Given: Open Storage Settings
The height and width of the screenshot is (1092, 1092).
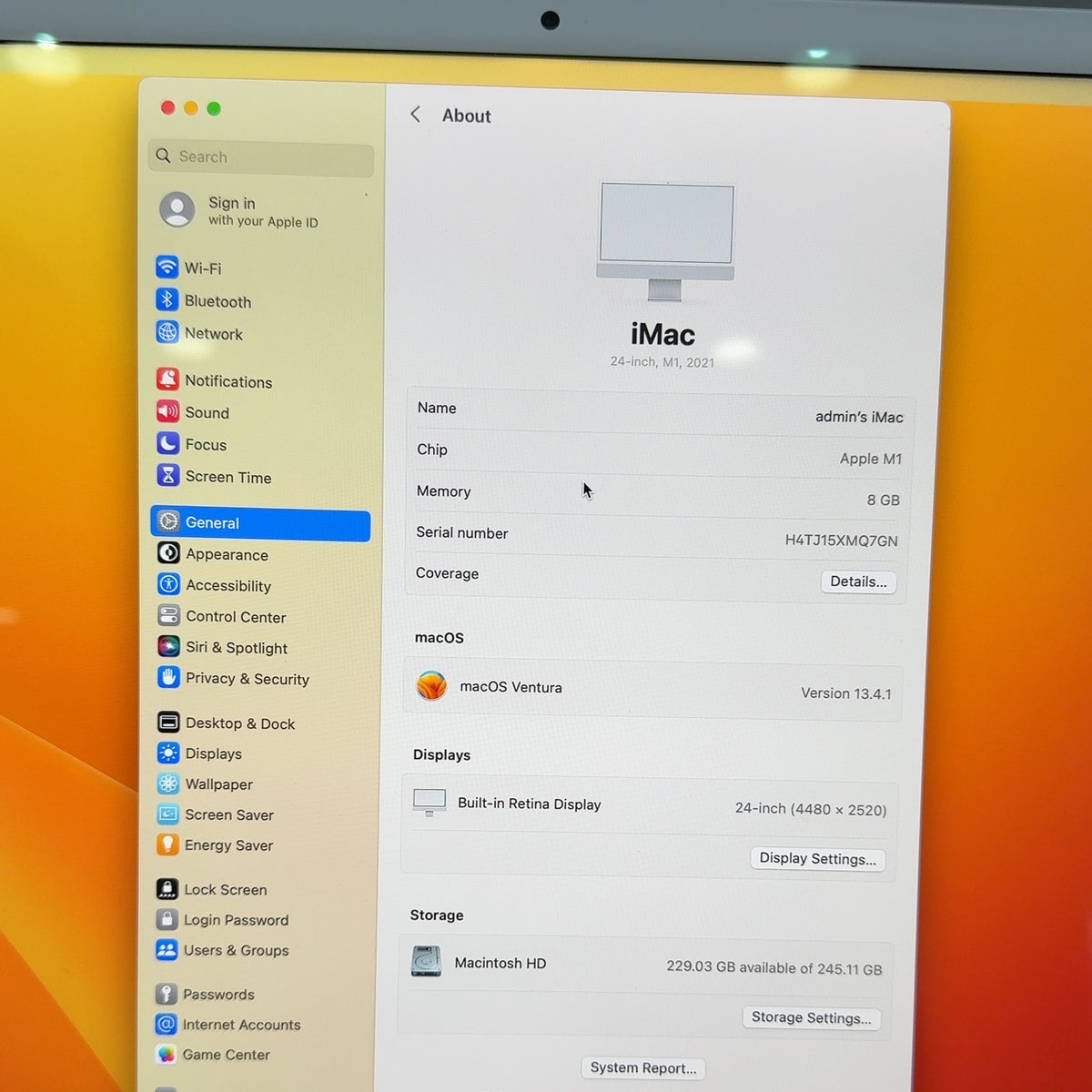Looking at the screenshot, I should [x=811, y=1018].
